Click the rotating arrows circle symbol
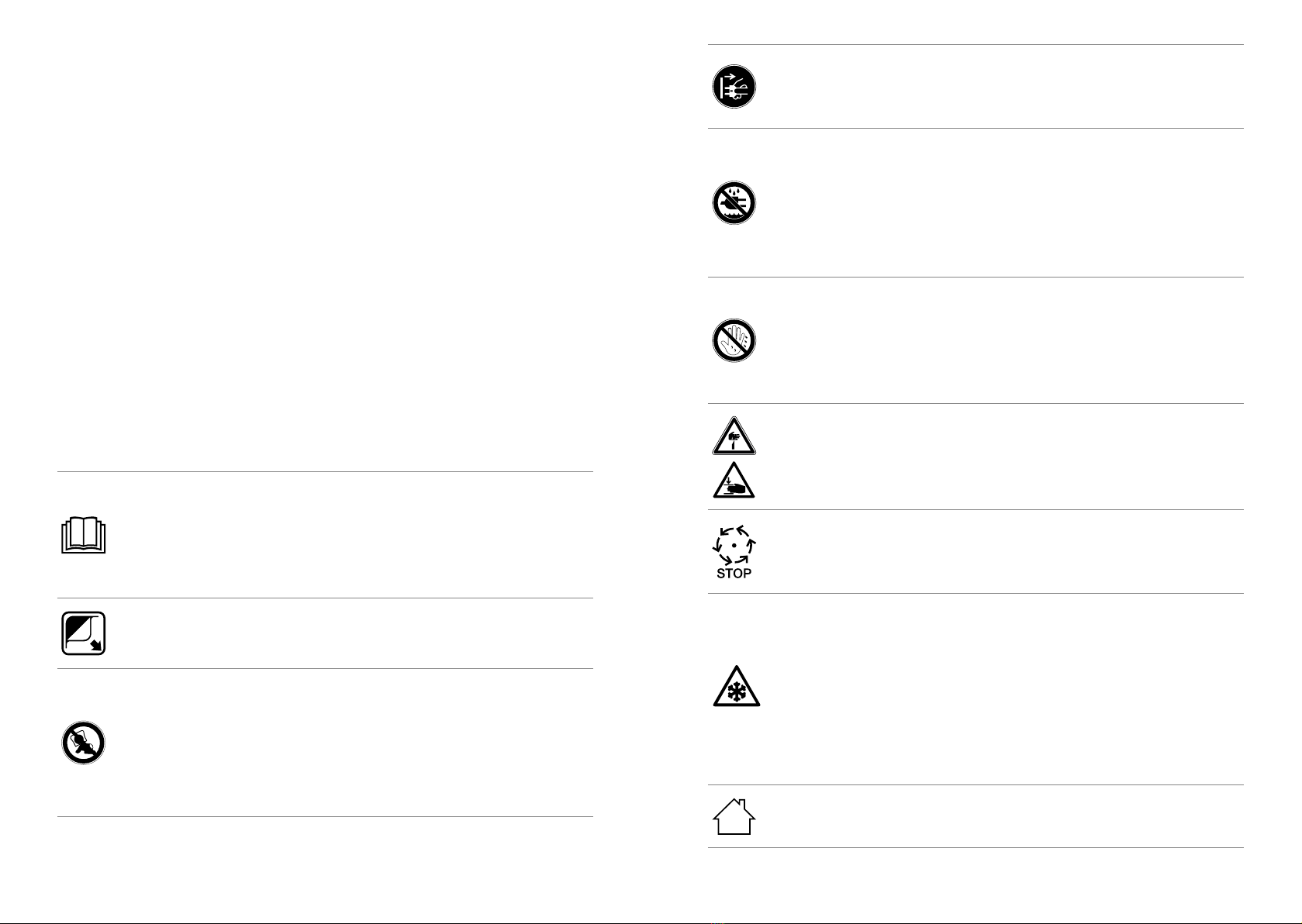 (734, 545)
